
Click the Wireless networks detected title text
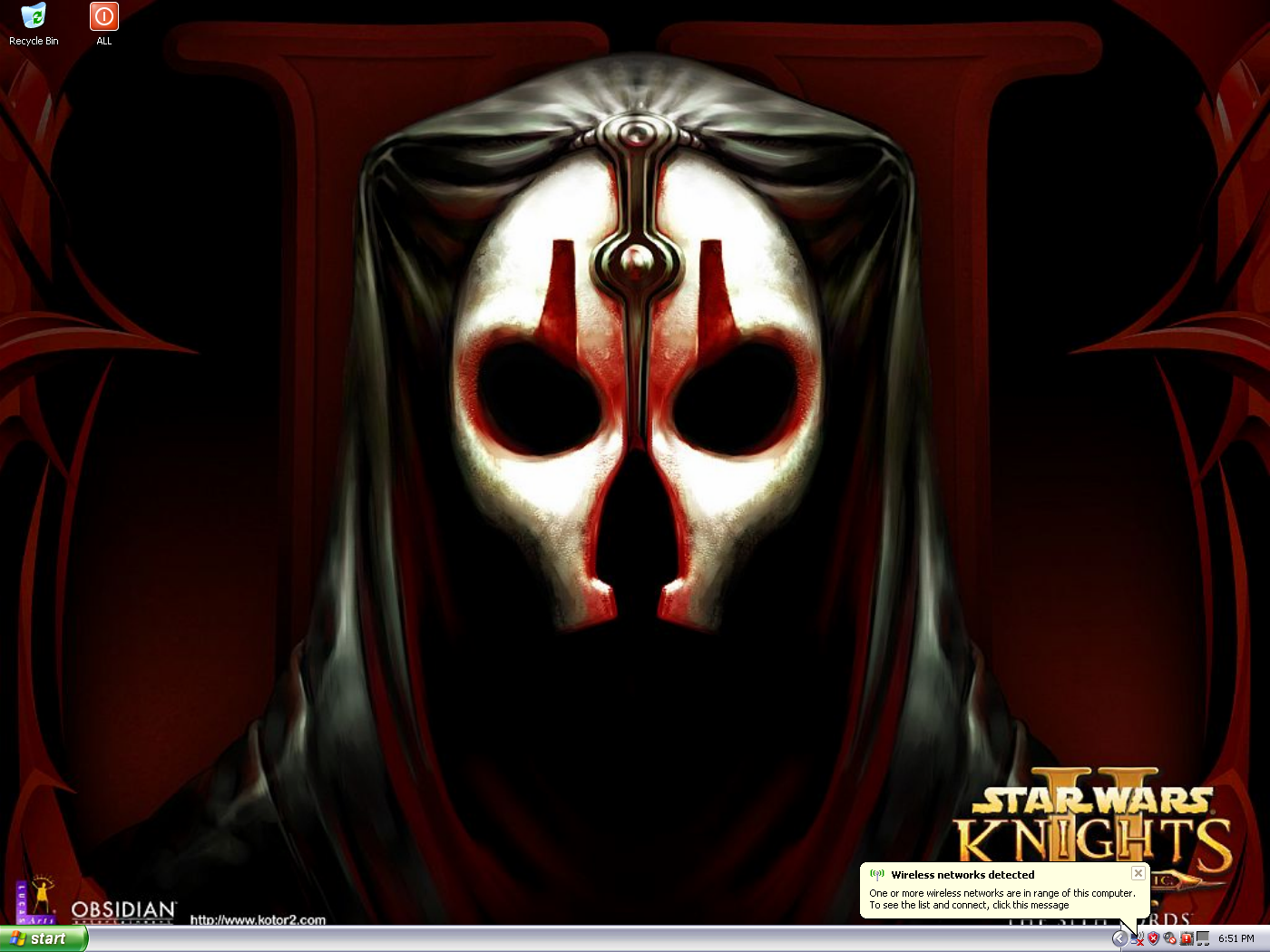pyautogui.click(x=962, y=874)
